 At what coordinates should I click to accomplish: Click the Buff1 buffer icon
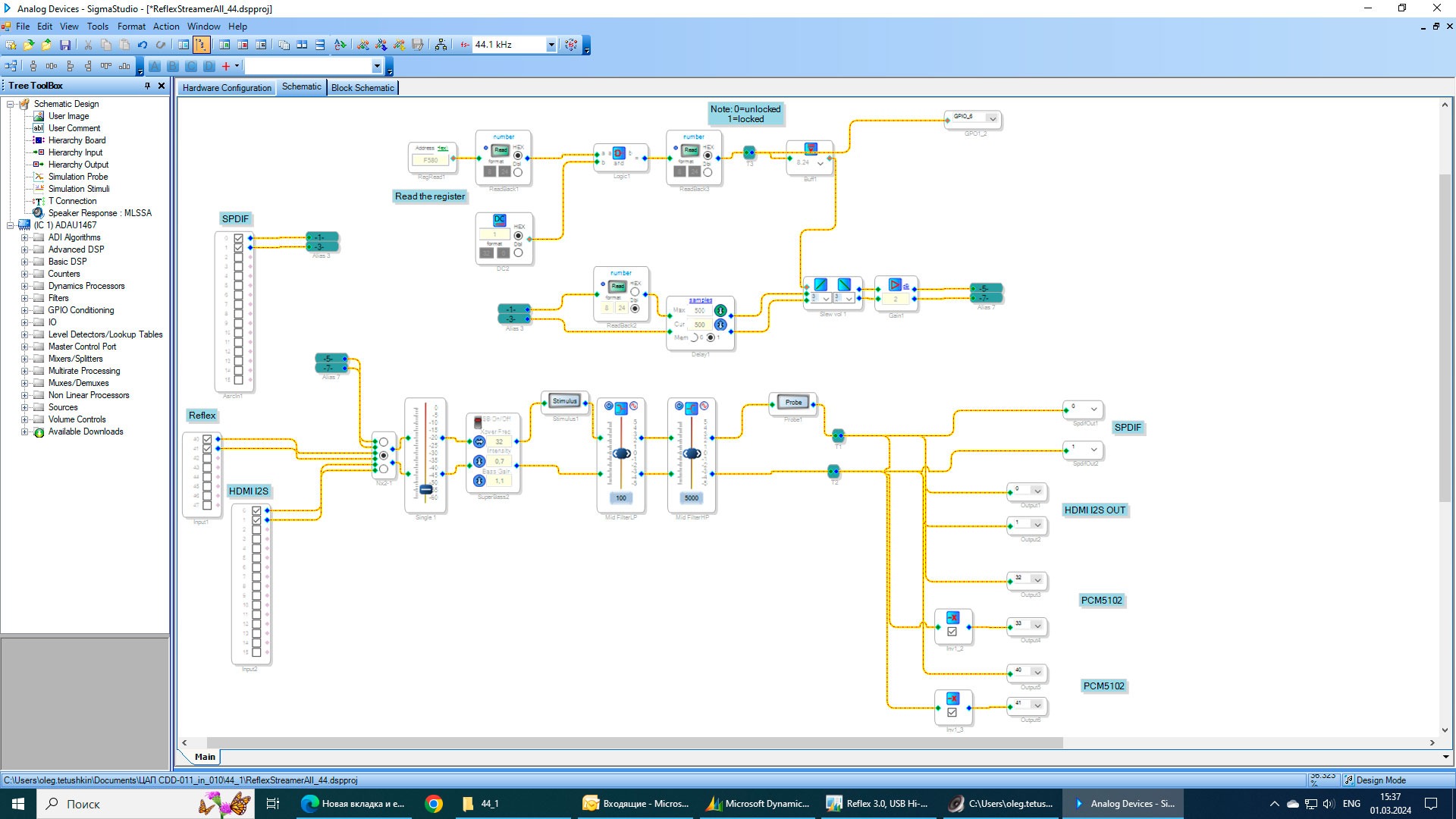pyautogui.click(x=811, y=148)
